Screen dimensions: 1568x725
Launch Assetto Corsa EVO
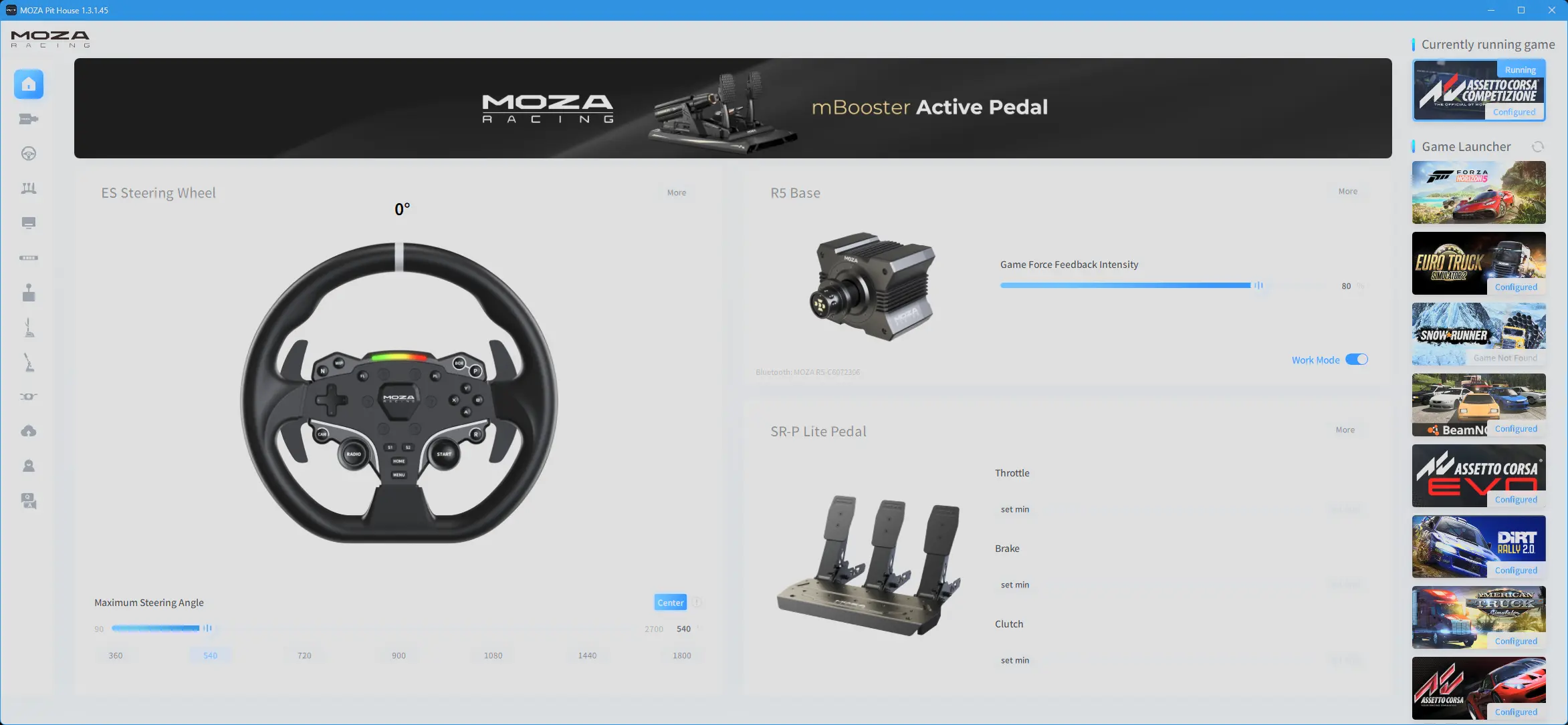tap(1479, 476)
